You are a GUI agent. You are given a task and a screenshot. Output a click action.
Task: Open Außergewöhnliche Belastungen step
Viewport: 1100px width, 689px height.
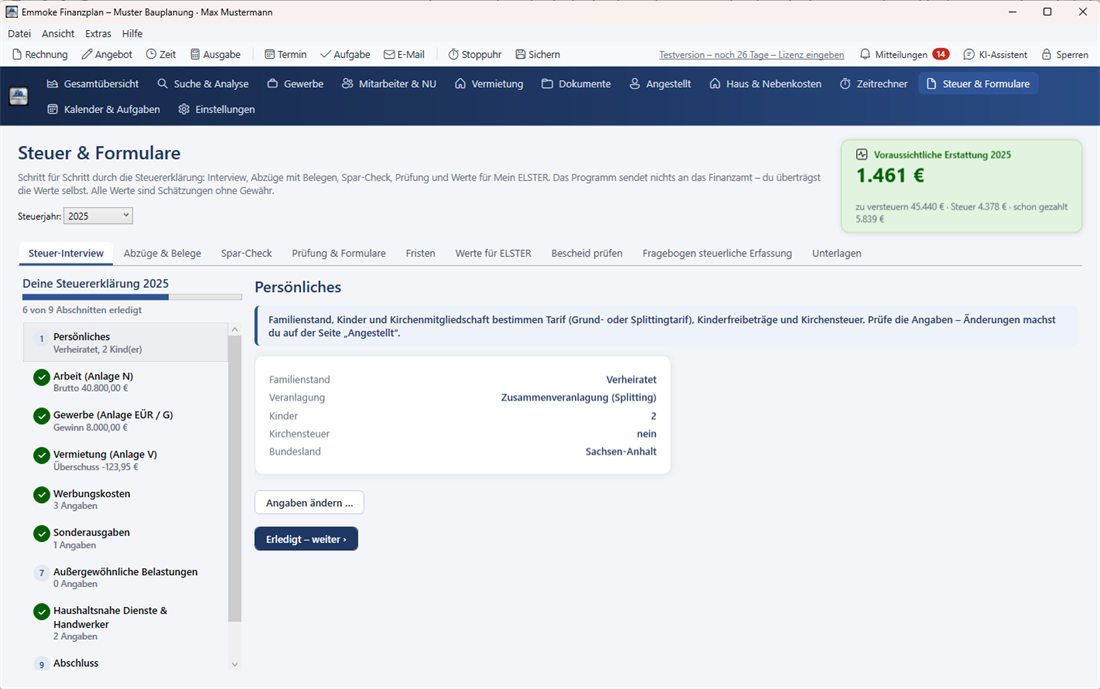pos(126,577)
